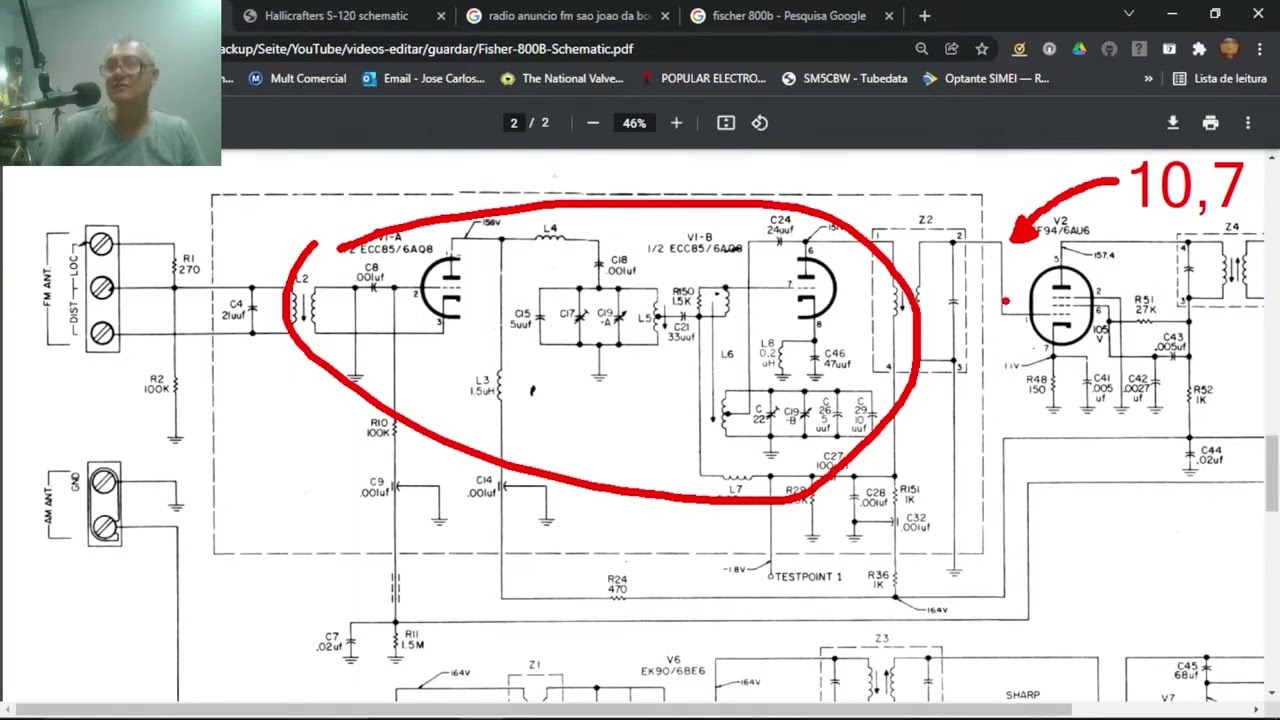
Task: Open the SM5CBW - Tubedata bookmark
Action: (x=845, y=79)
